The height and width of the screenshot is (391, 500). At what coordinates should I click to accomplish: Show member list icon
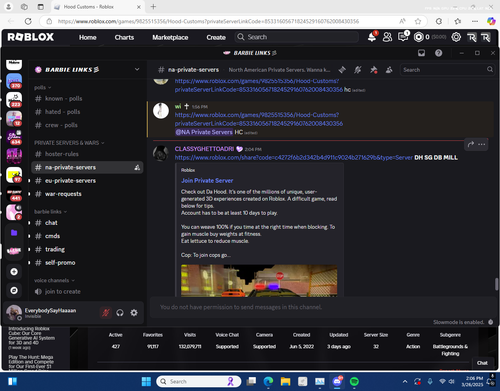tap(389, 70)
